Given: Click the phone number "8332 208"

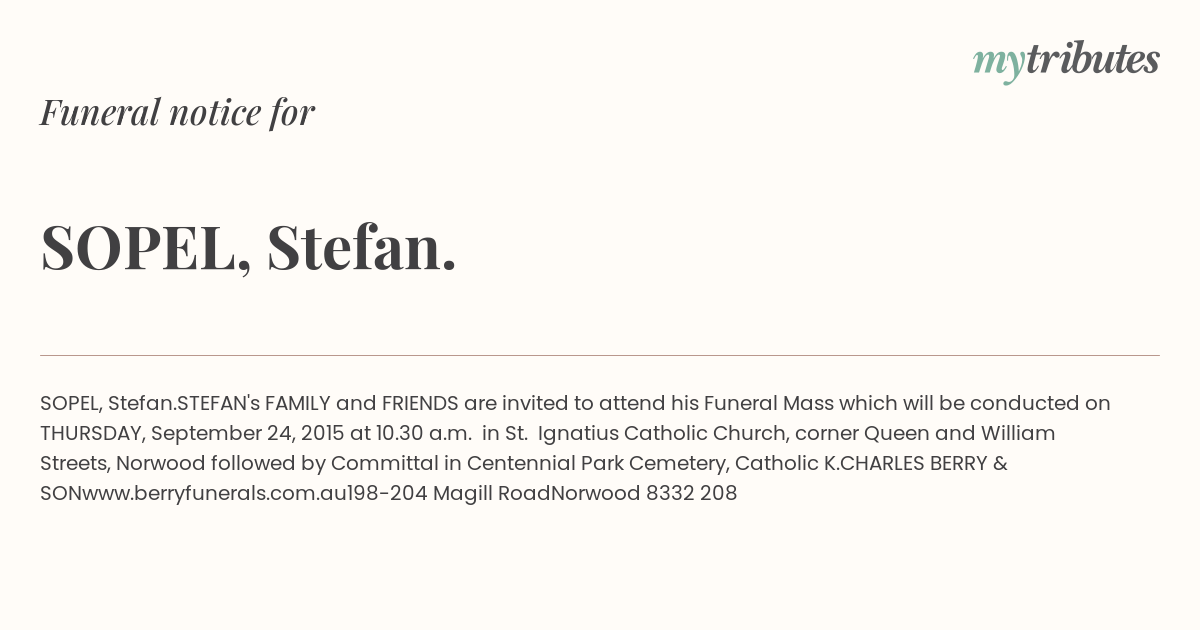Looking at the screenshot, I should coord(691,493).
